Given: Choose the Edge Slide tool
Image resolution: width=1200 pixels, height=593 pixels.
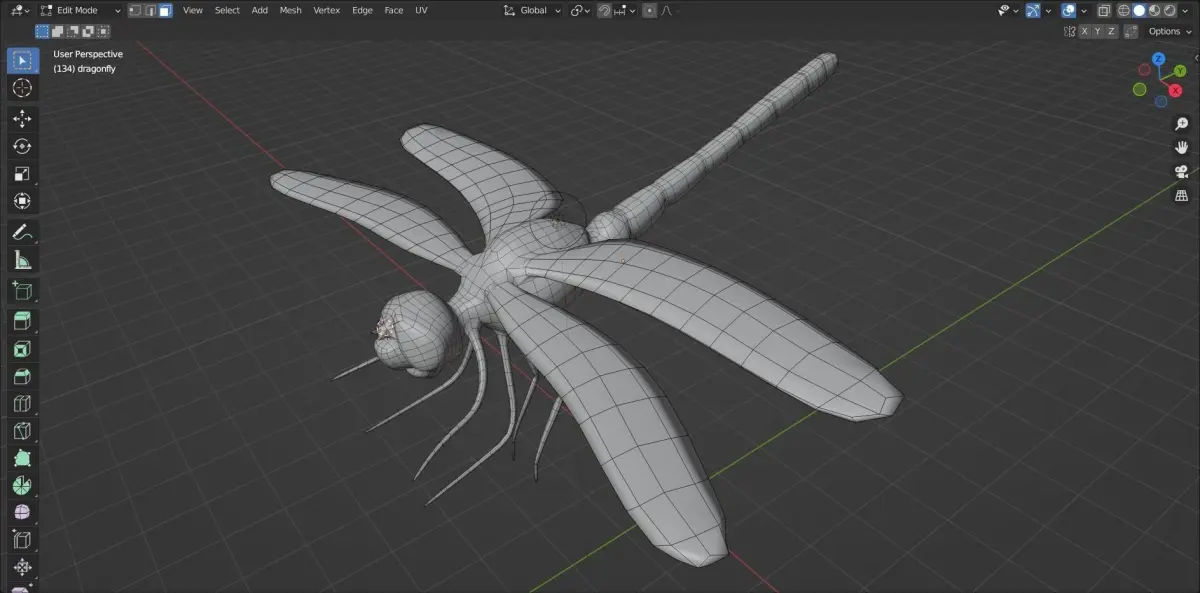Looking at the screenshot, I should click(22, 541).
